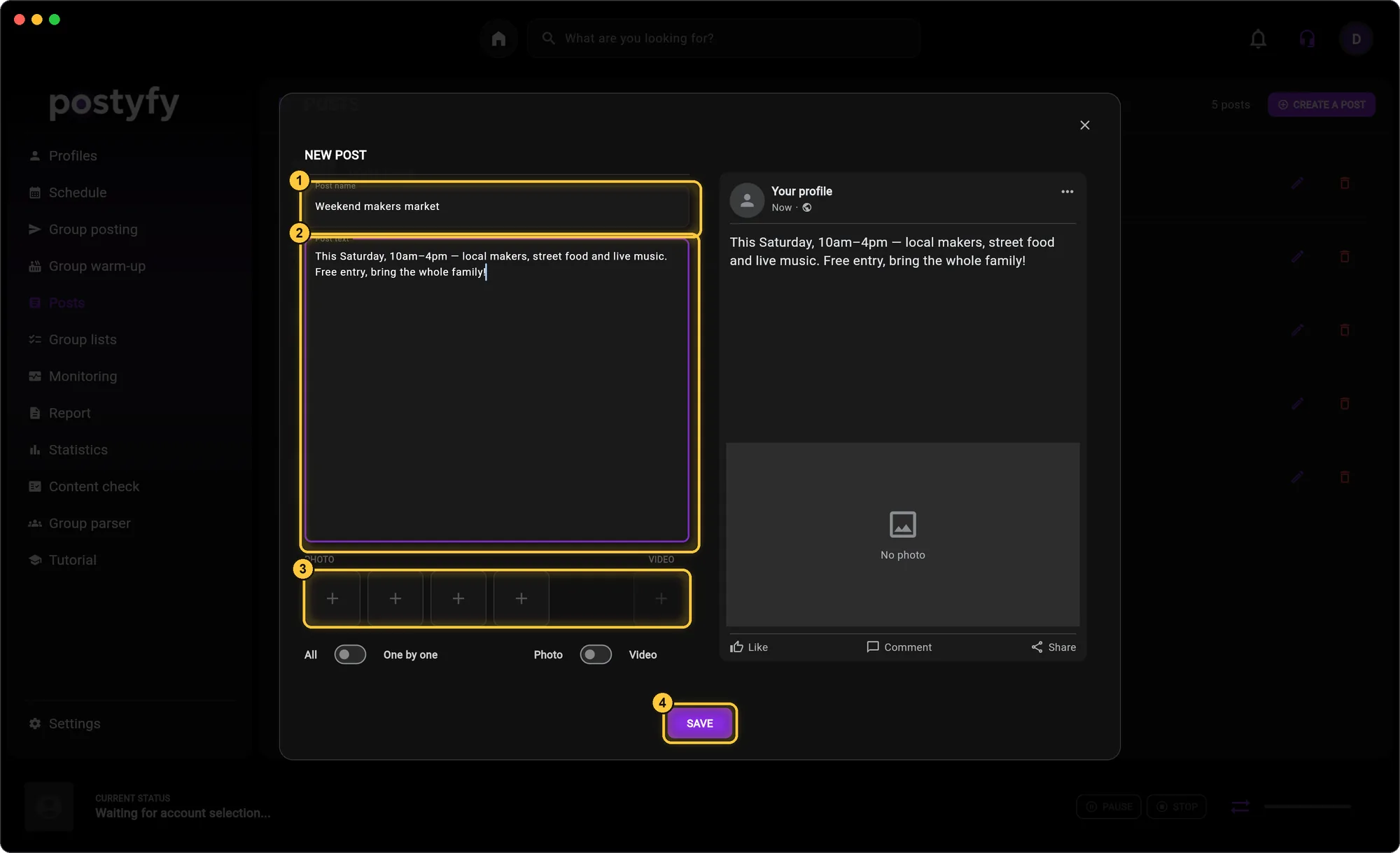1400x853 pixels.
Task: Click the postyfy logo
Action: [114, 103]
